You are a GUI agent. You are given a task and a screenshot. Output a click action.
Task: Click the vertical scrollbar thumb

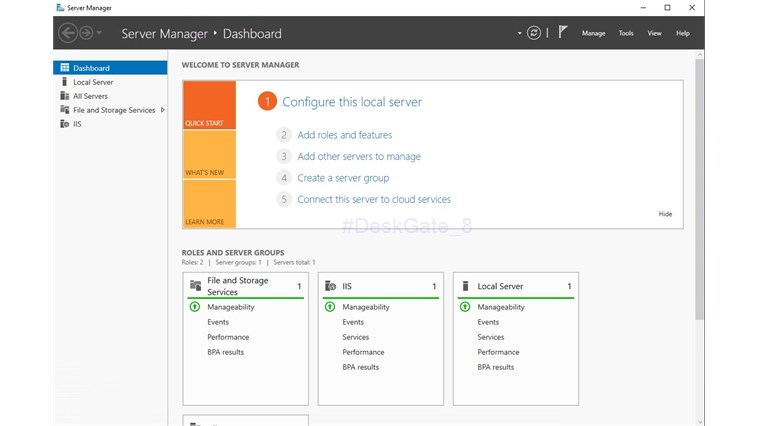coord(700,189)
